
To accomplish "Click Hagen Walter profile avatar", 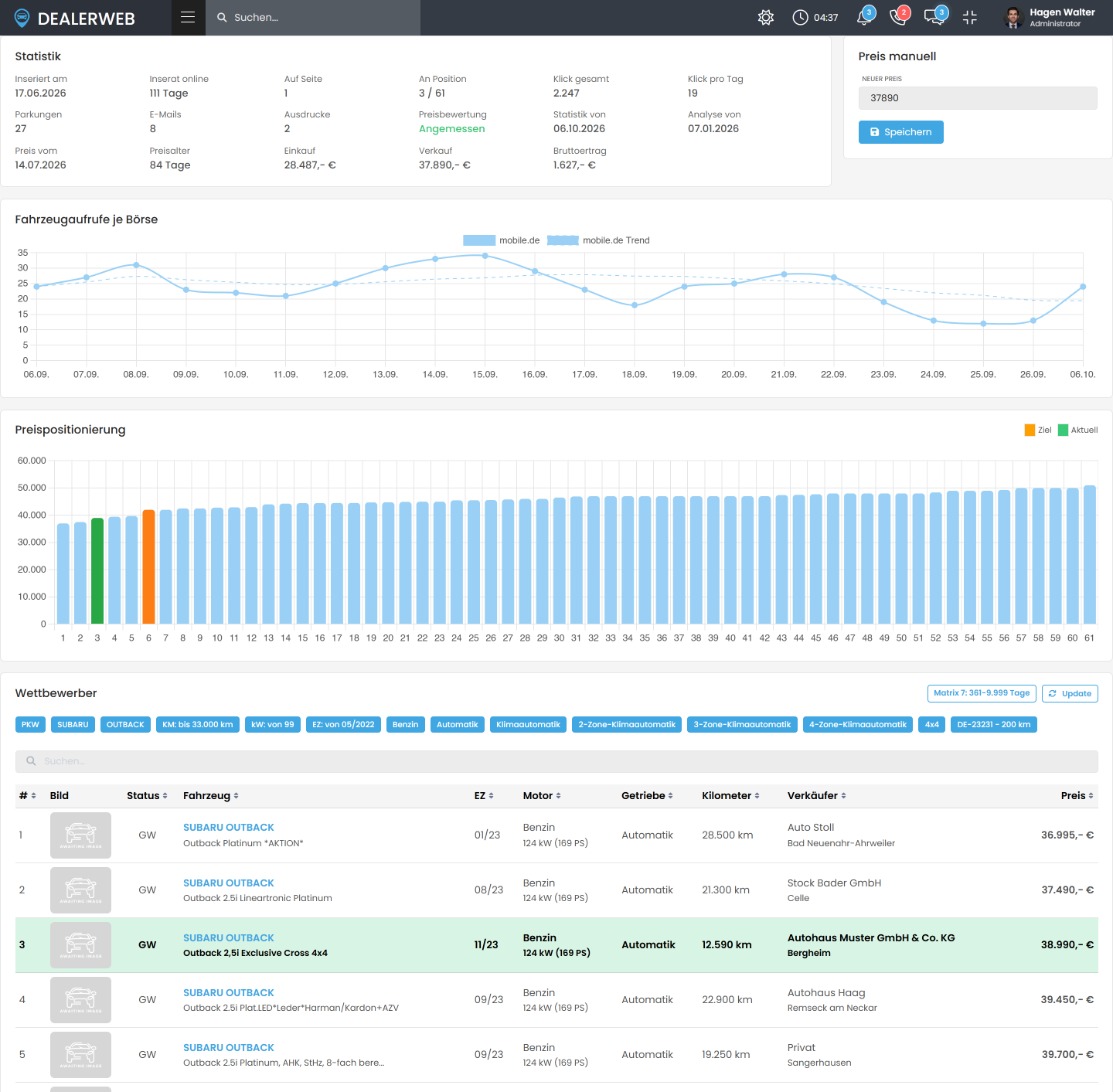I will tap(1013, 18).
